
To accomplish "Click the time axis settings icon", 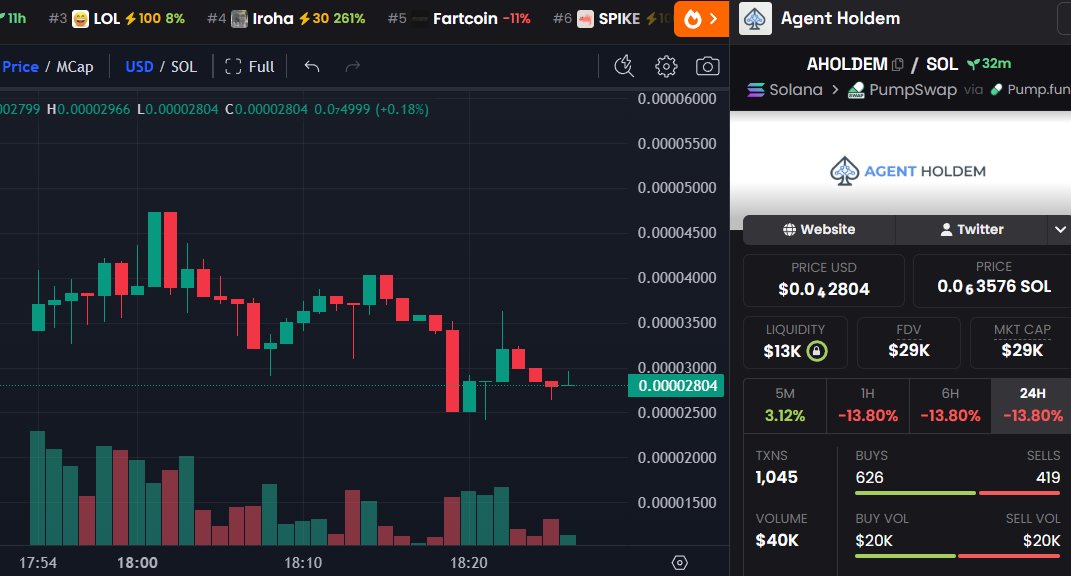I will 679,562.
